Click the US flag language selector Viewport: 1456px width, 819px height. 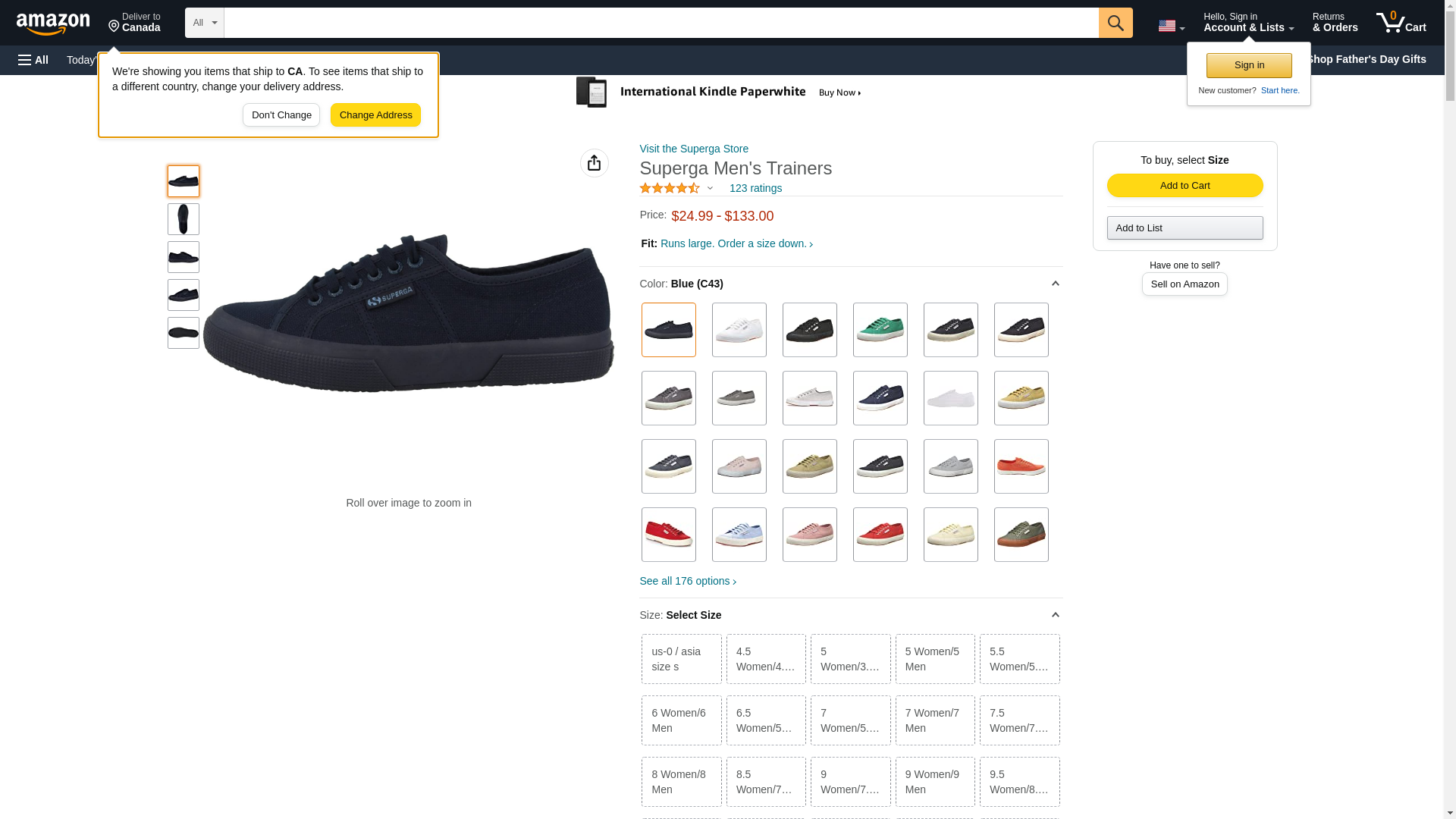[x=1171, y=26]
